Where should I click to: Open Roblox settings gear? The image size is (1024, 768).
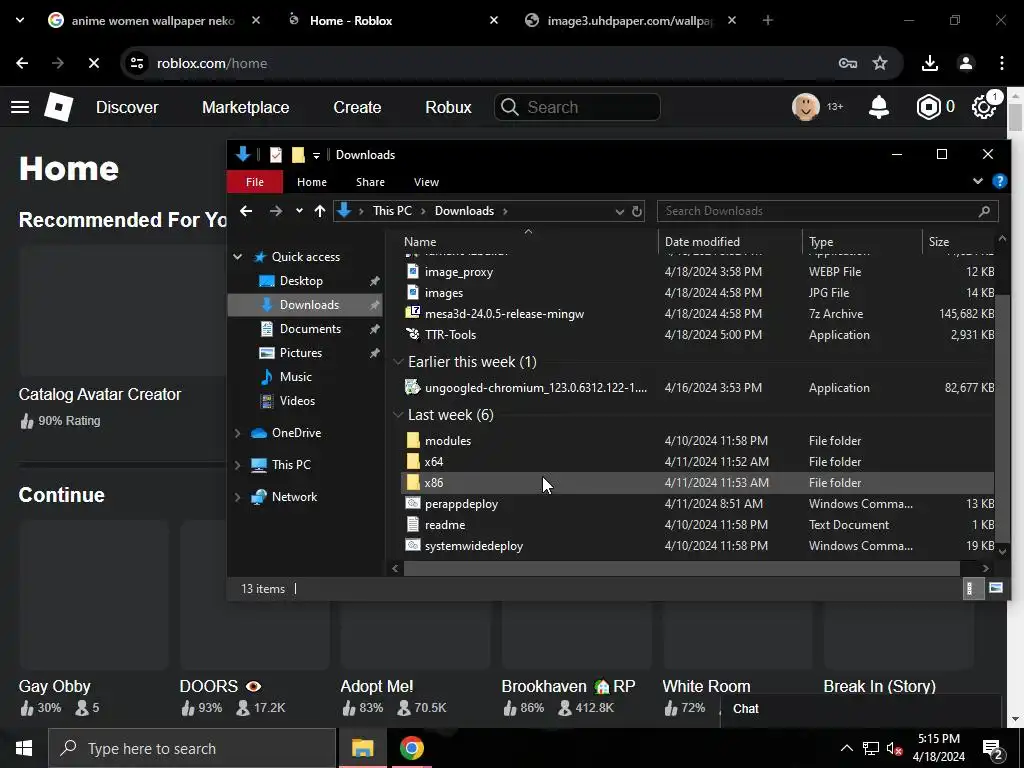click(x=984, y=107)
